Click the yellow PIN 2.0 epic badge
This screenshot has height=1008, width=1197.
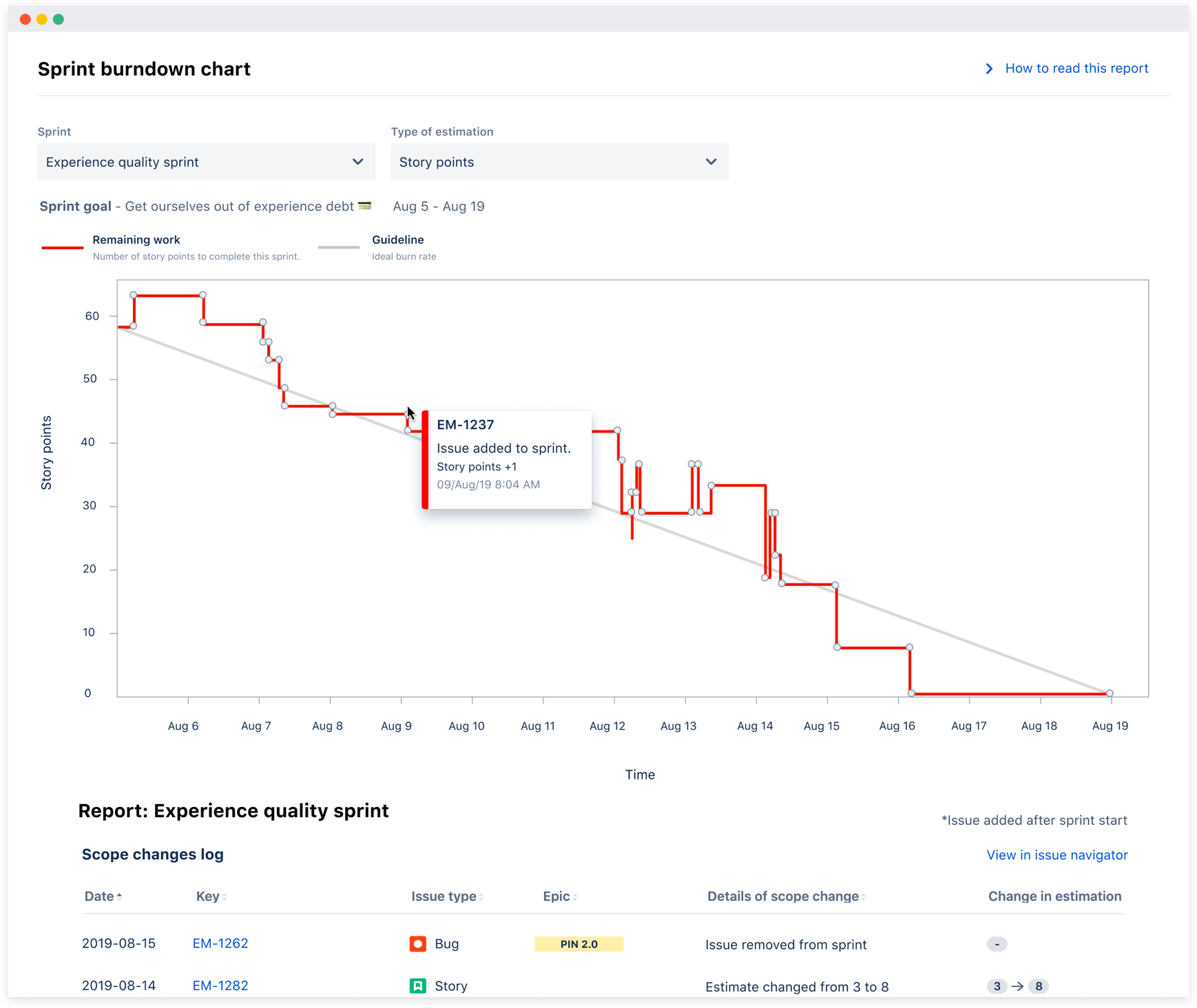(579, 944)
